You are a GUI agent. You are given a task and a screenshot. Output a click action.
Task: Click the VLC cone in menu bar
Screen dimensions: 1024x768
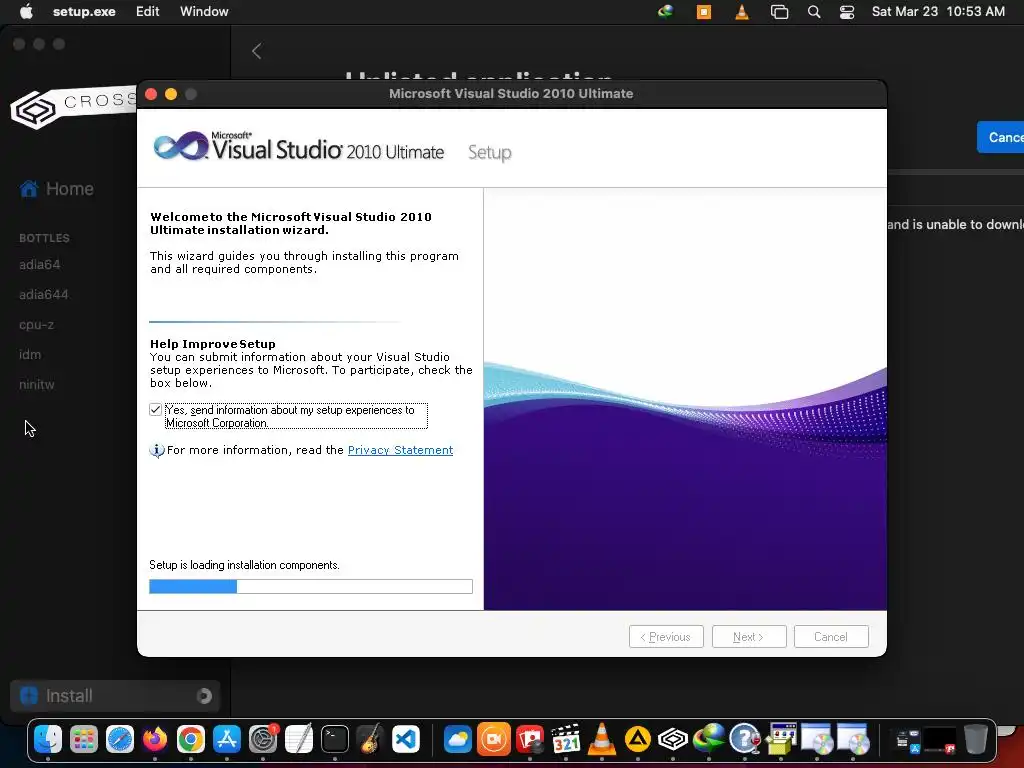(741, 12)
